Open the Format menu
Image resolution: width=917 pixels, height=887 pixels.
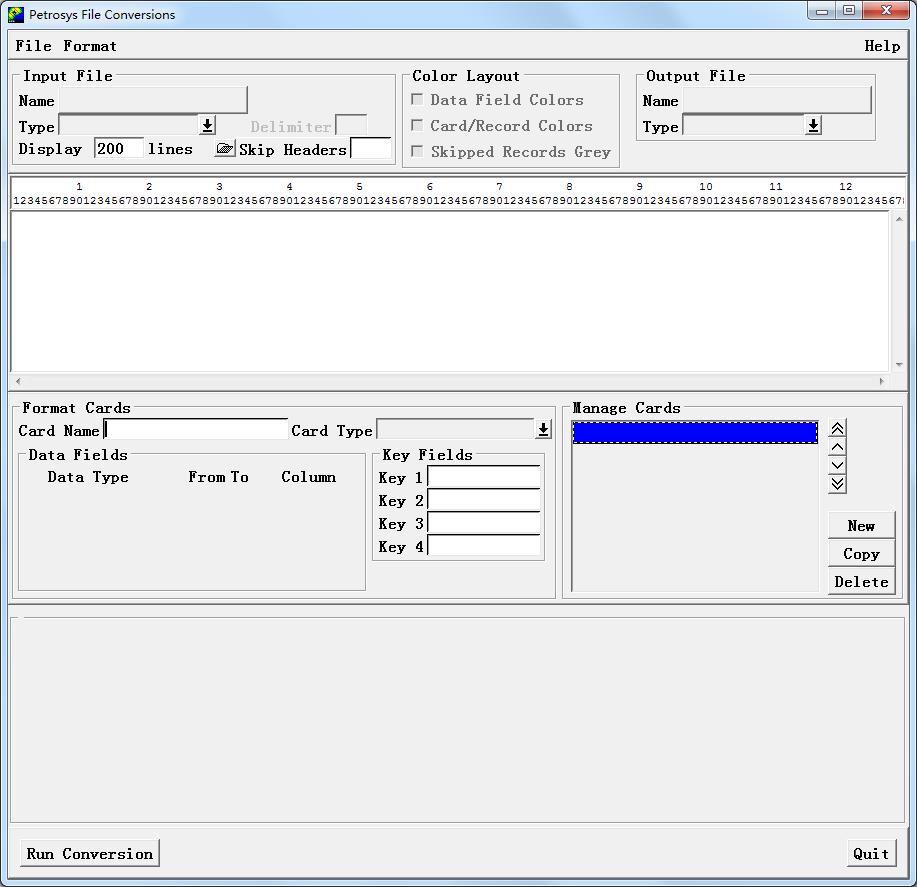(90, 46)
